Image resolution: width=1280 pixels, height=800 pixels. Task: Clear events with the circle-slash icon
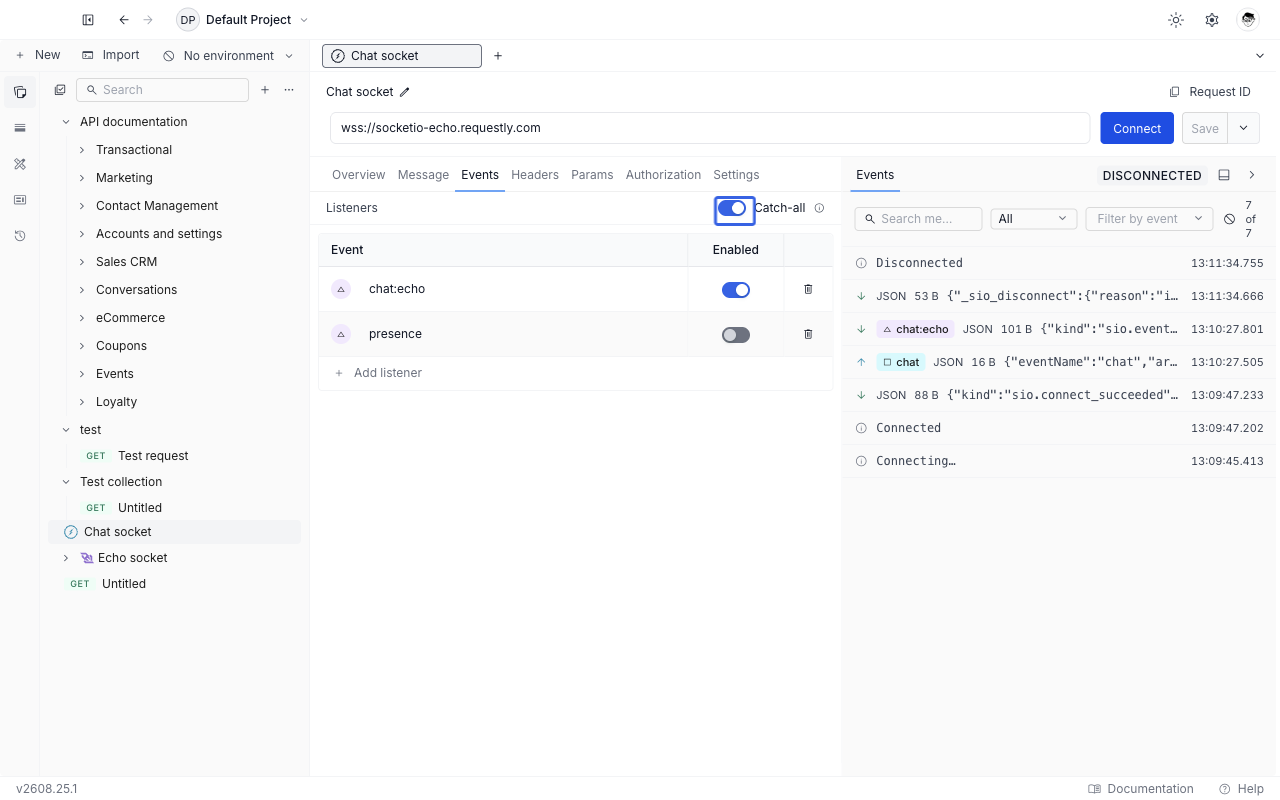click(x=1230, y=219)
